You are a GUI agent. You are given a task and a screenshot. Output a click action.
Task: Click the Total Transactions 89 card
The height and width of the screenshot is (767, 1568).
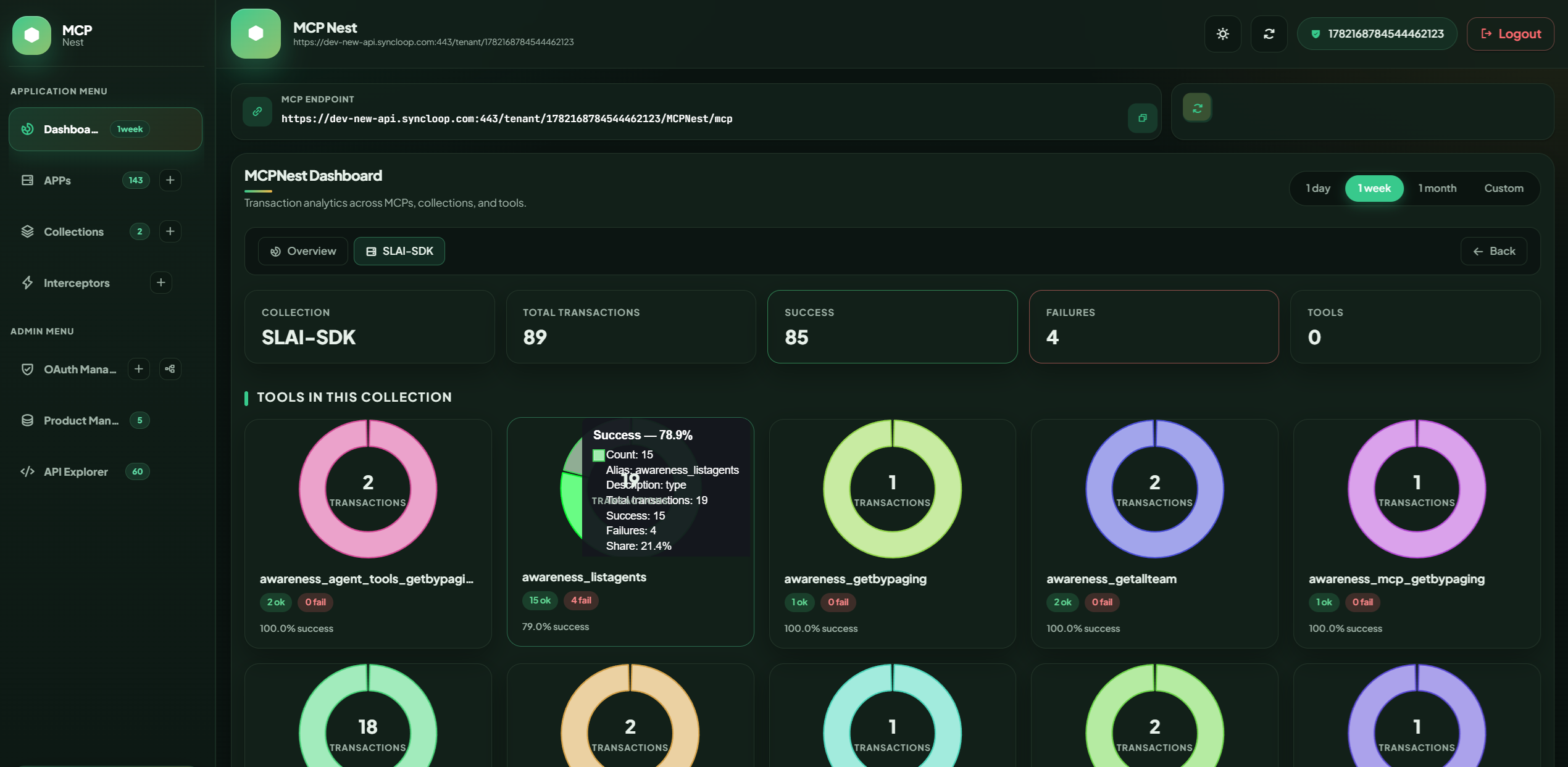[630, 326]
